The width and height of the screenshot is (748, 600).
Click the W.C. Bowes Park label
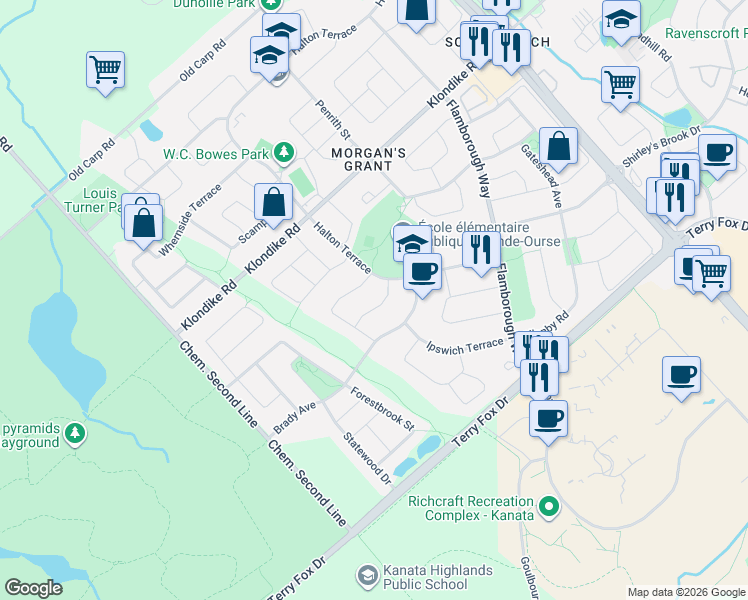216,154
